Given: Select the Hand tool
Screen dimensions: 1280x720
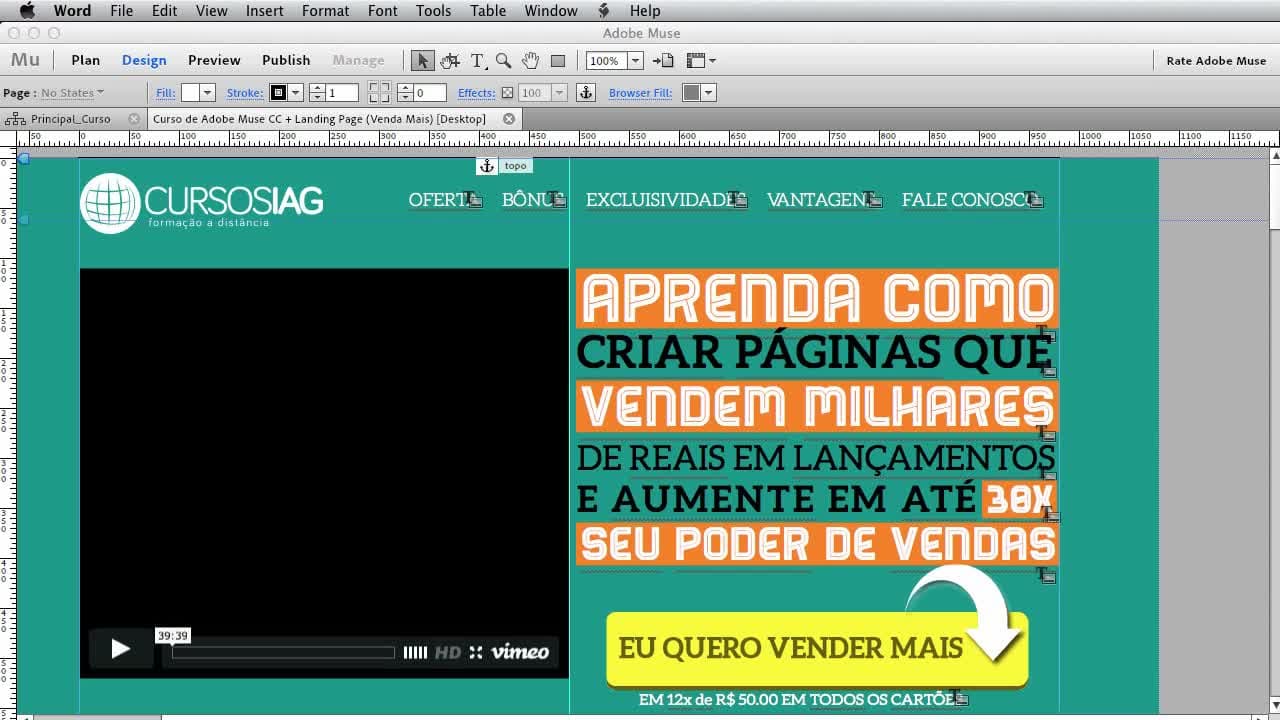Looking at the screenshot, I should tap(530, 61).
